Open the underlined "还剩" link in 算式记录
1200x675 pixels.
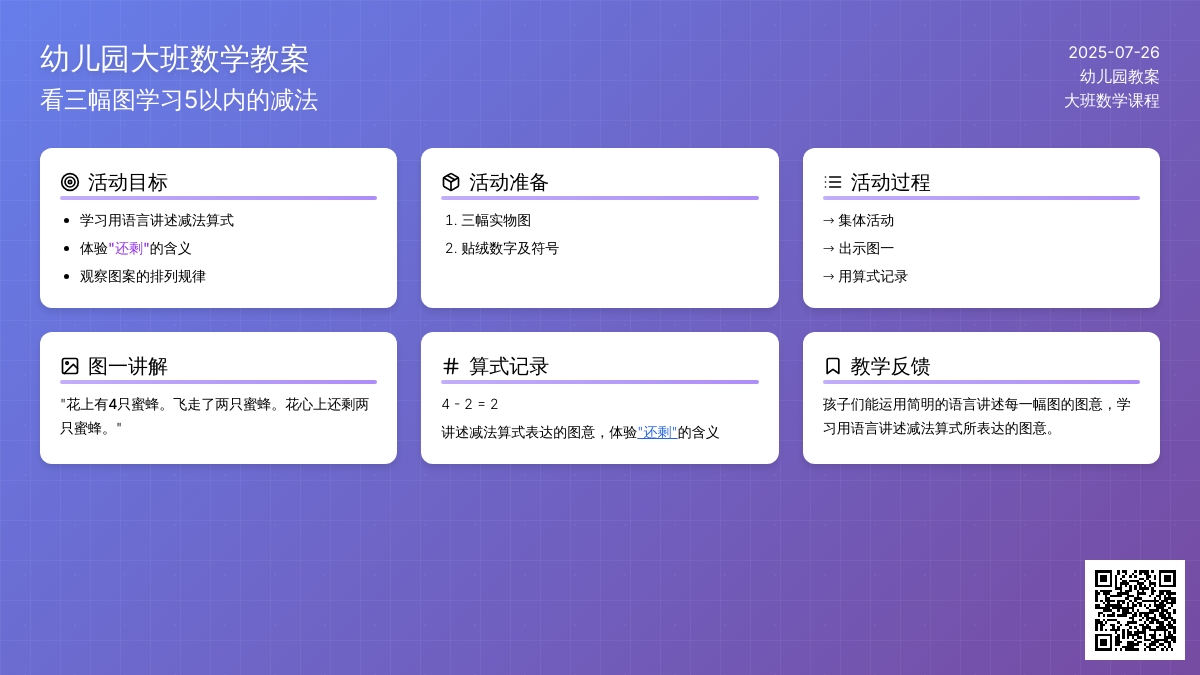tap(657, 432)
